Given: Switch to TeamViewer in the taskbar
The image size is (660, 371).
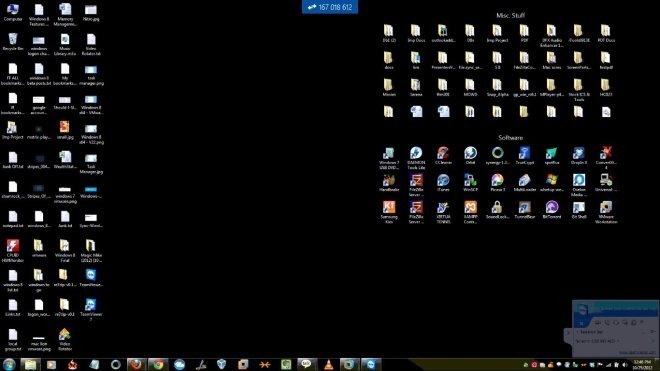Looking at the screenshot, I should pyautogui.click(x=370, y=365).
